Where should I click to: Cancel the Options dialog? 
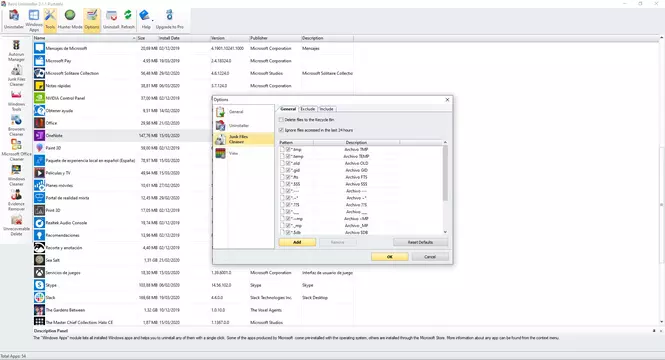tap(430, 257)
